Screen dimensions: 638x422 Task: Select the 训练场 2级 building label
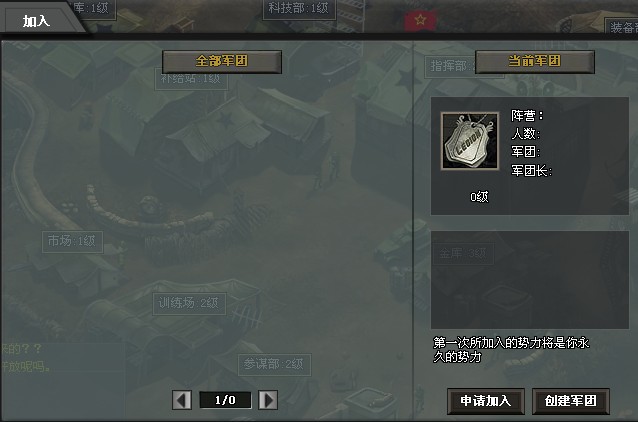(189, 304)
